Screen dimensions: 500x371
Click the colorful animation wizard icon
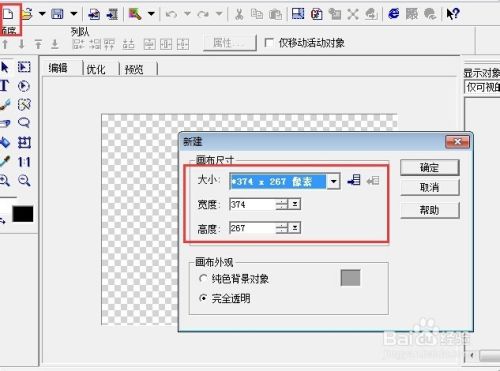(x=135, y=14)
